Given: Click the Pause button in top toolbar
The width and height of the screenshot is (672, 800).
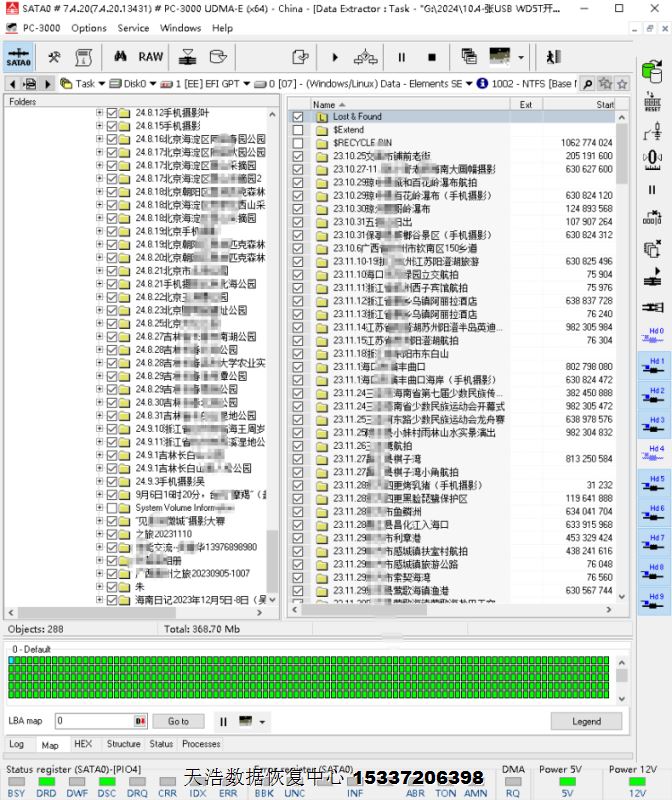Looking at the screenshot, I should (402, 57).
